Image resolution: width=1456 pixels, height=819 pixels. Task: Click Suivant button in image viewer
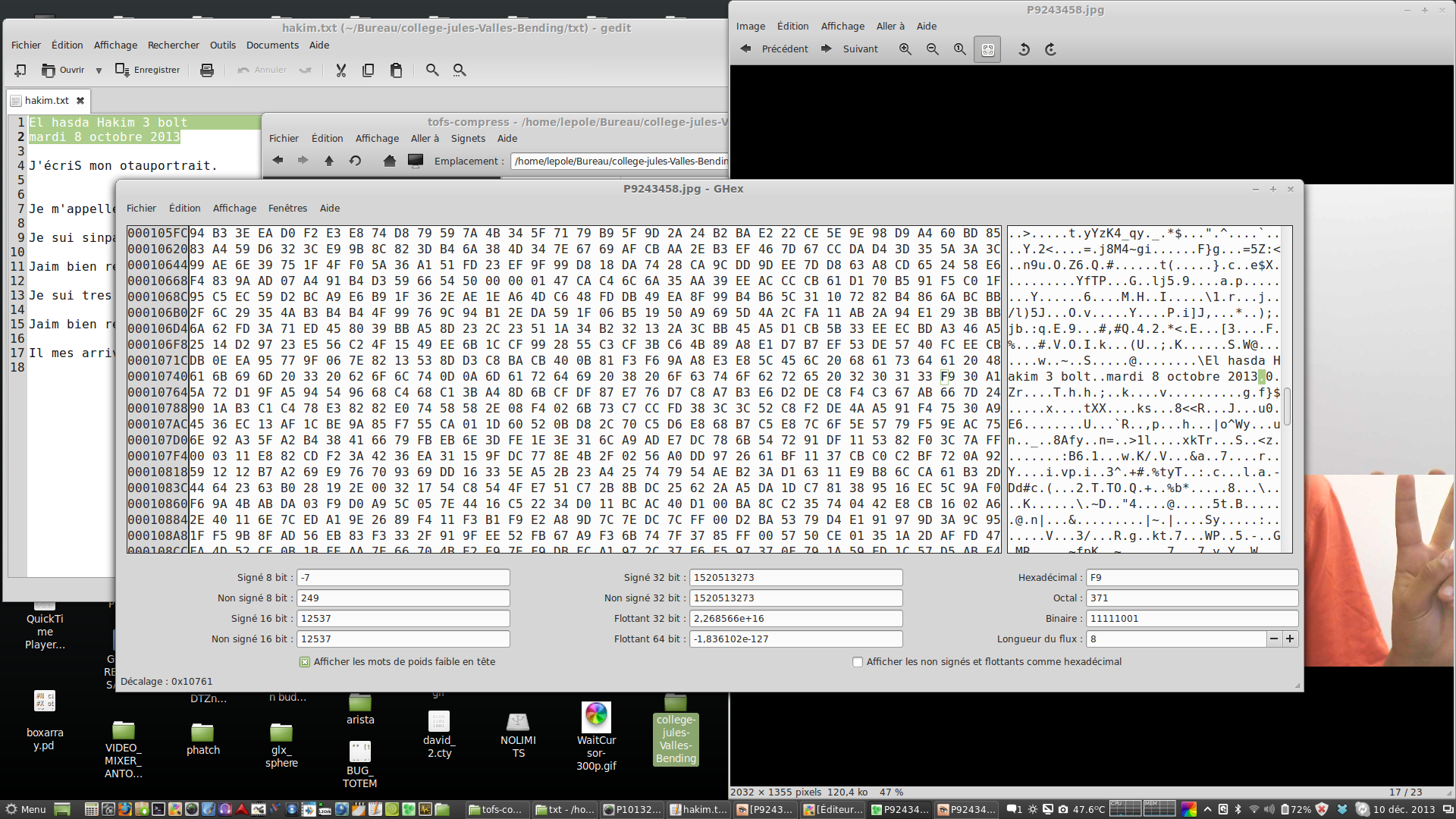click(850, 49)
